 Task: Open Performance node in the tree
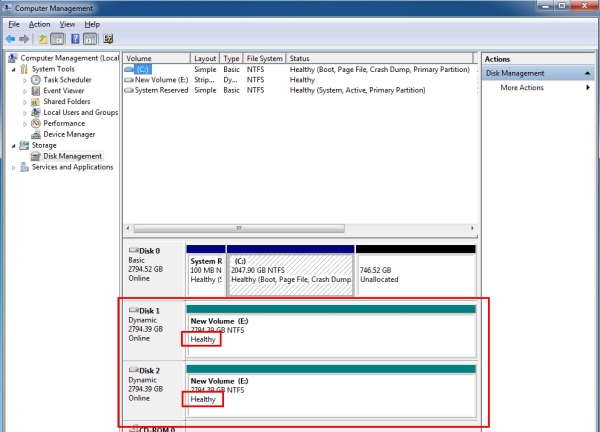(64, 123)
